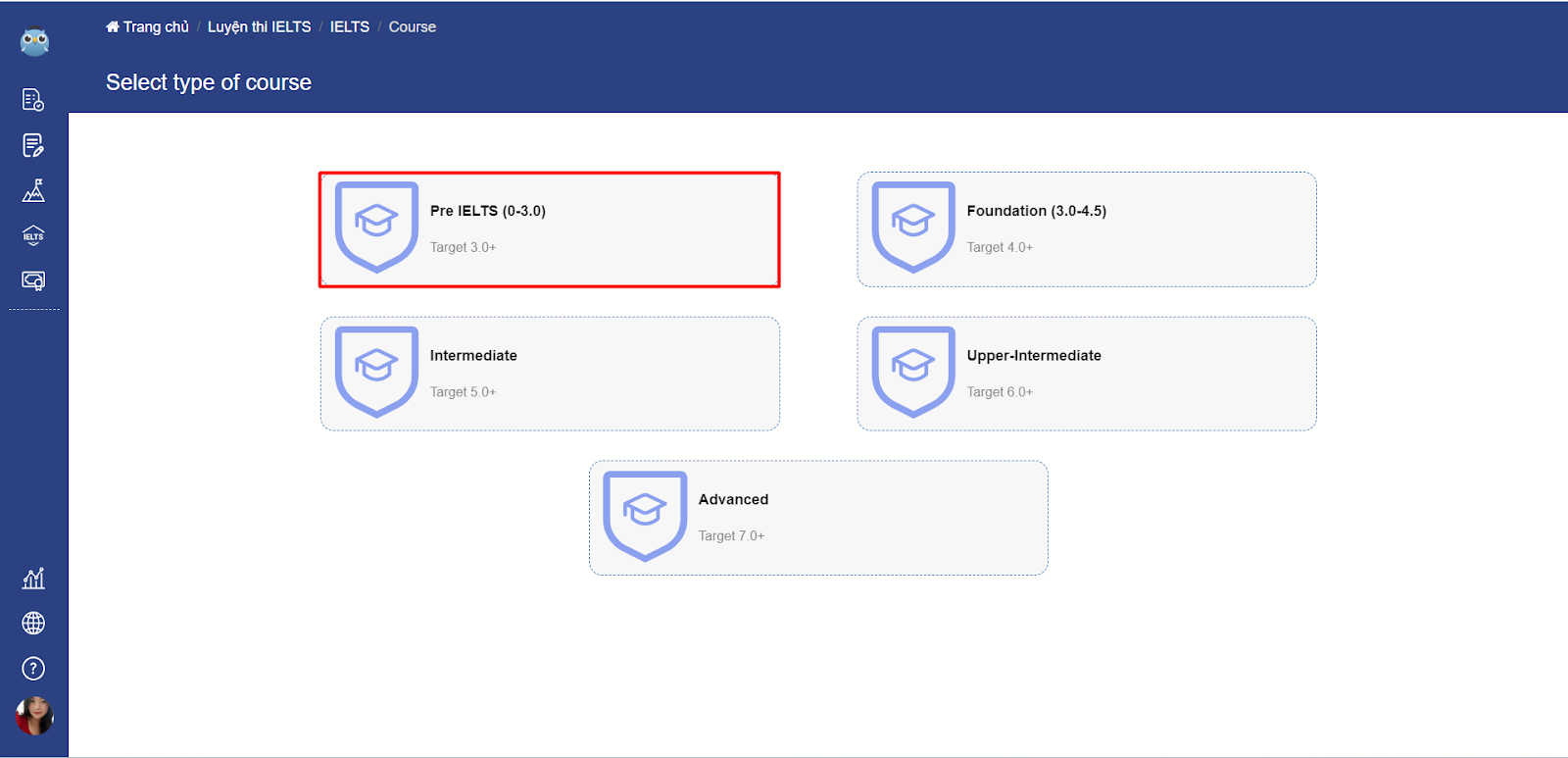Screen dimensions: 1568x758
Task: Click the 'Target 6.0+' text
Action: click(x=1000, y=391)
